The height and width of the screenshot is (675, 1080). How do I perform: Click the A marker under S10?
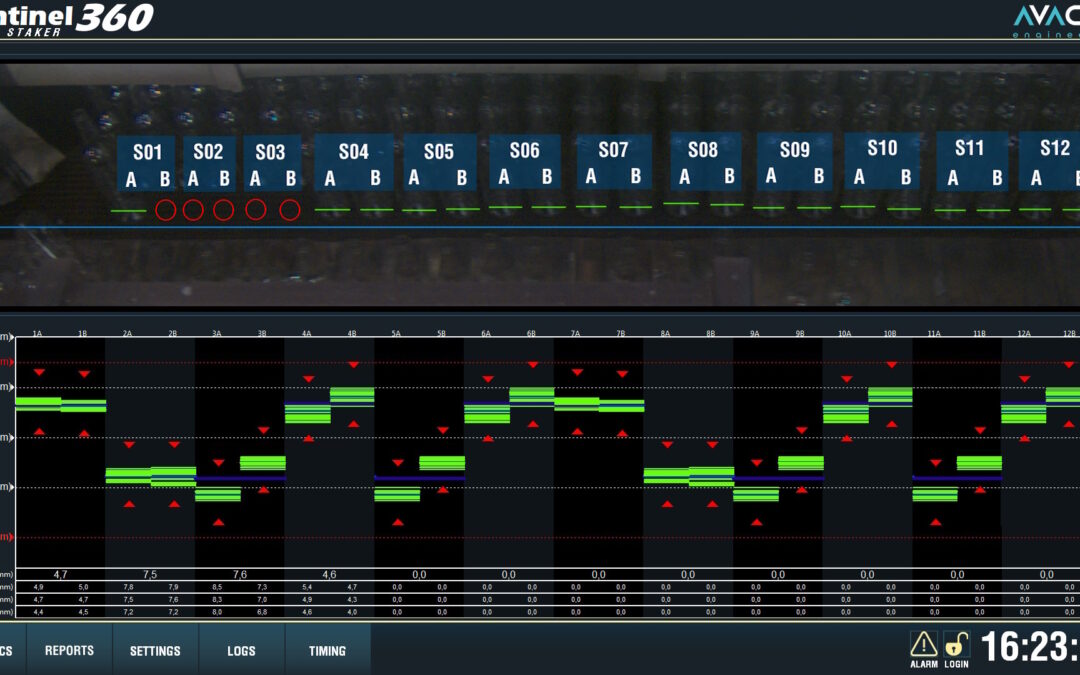pyautogui.click(x=859, y=177)
